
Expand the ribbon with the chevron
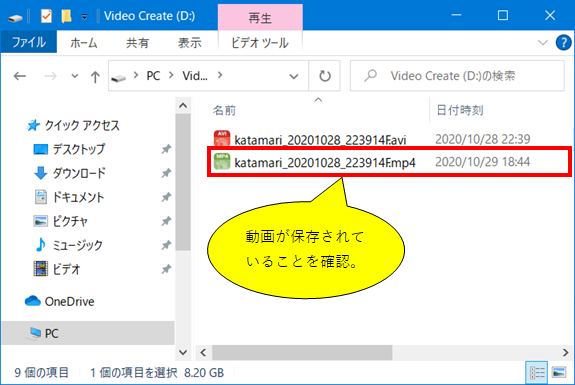coord(543,43)
